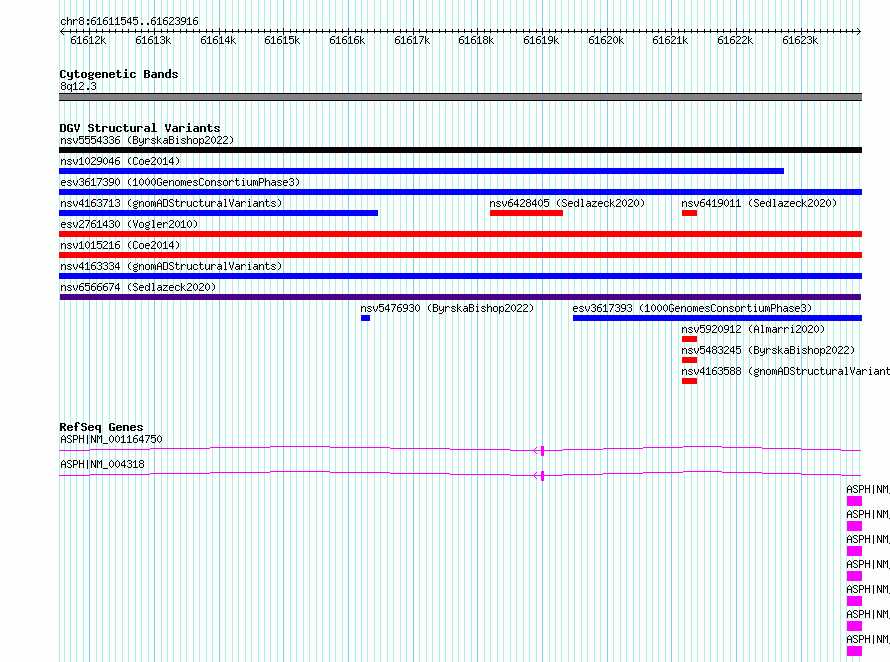Screen dimensions: 890x662
Task: Click the small nsv5476930 blue marker
Action: 366,318
